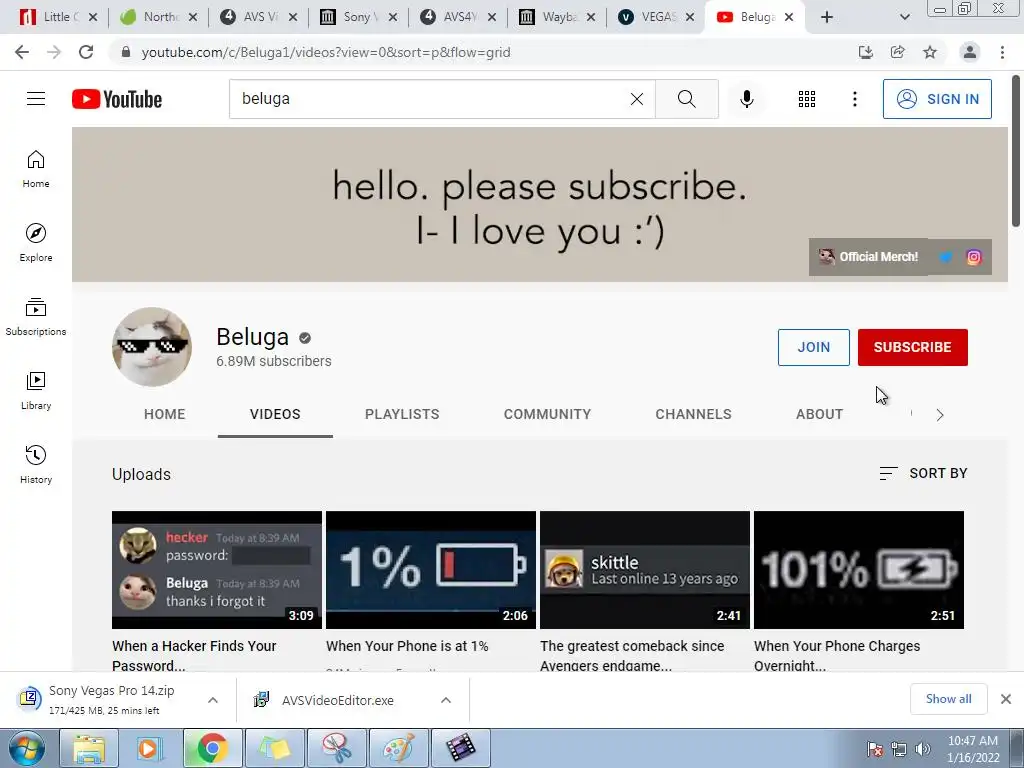Click the JOIN button
The width and height of the screenshot is (1024, 768).
814,347
